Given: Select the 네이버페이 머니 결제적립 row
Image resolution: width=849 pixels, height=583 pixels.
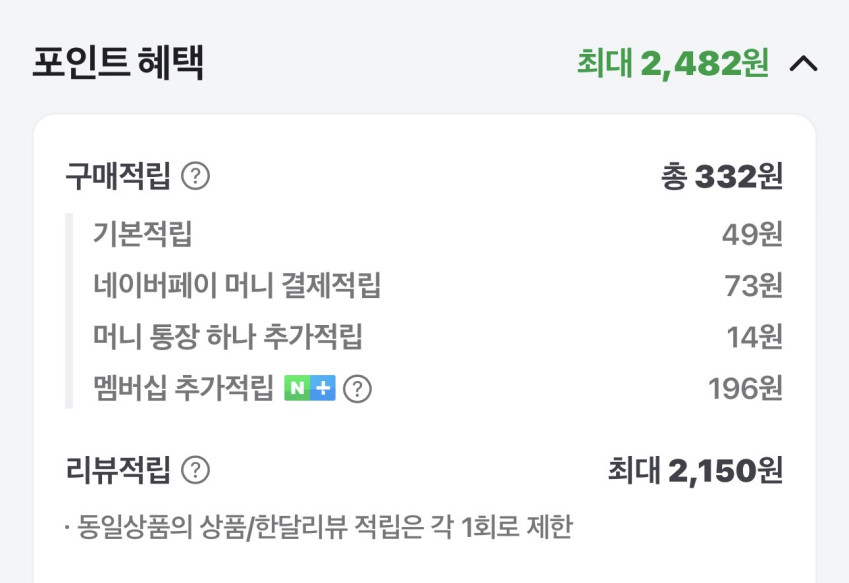Looking at the screenshot, I should point(237,286).
